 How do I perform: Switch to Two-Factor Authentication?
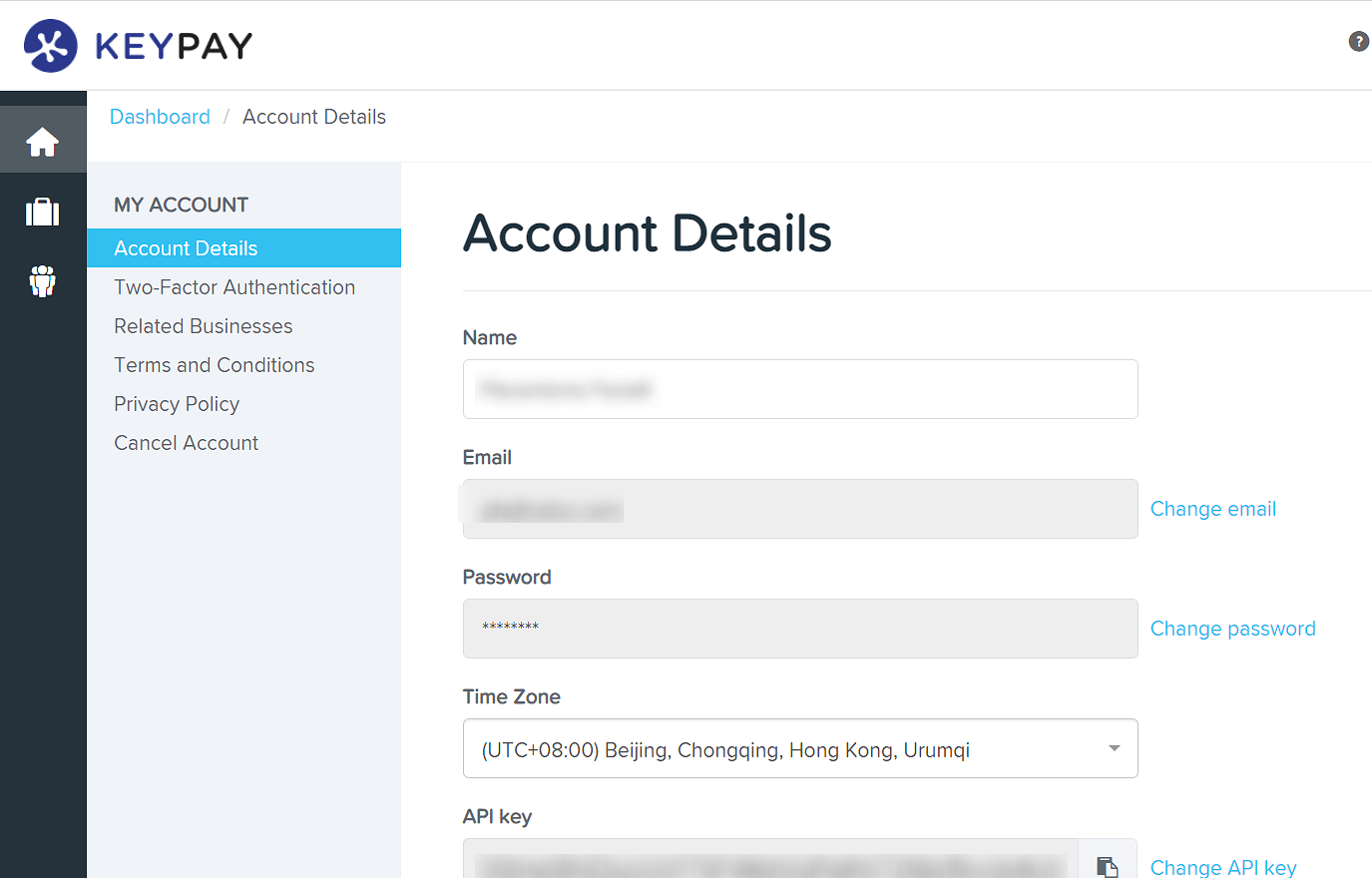[234, 286]
